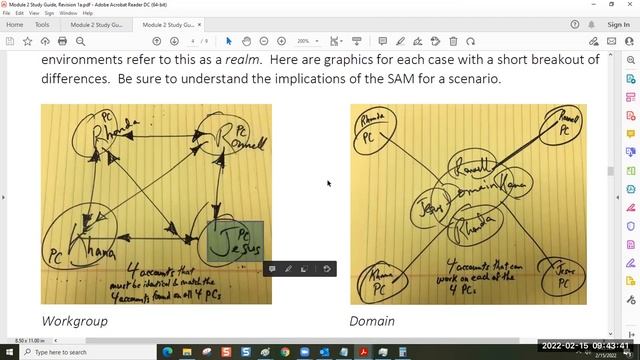The height and width of the screenshot is (360, 640).
Task: Activate the Hand pan tool
Action: coord(247,41)
